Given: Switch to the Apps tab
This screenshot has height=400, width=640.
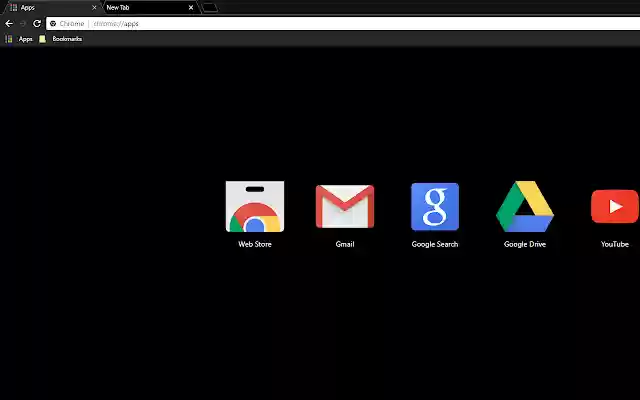Looking at the screenshot, I should click(x=51, y=7).
